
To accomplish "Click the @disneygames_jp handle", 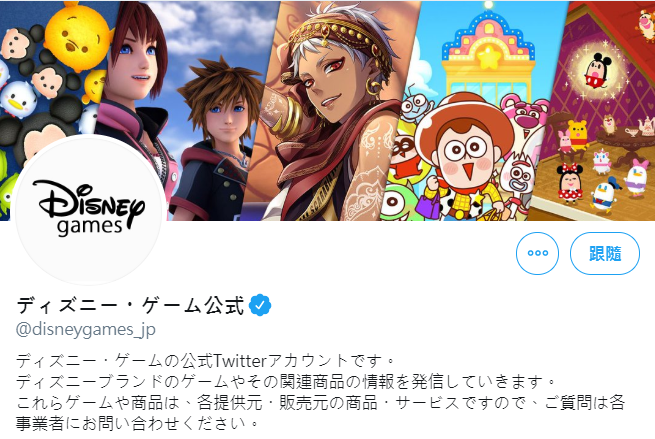I will click(86, 329).
